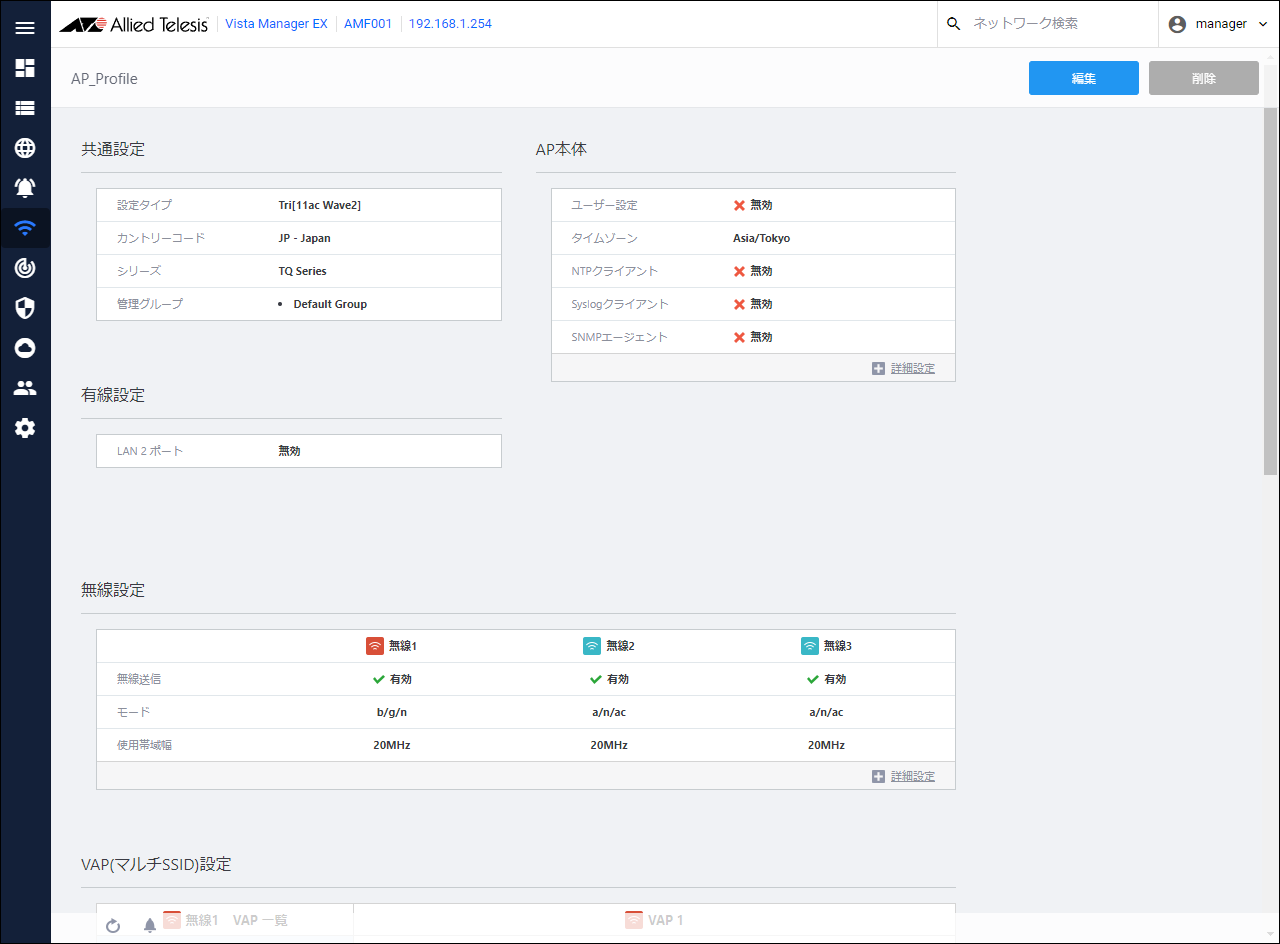Open the security shield sidebar icon

click(x=25, y=308)
